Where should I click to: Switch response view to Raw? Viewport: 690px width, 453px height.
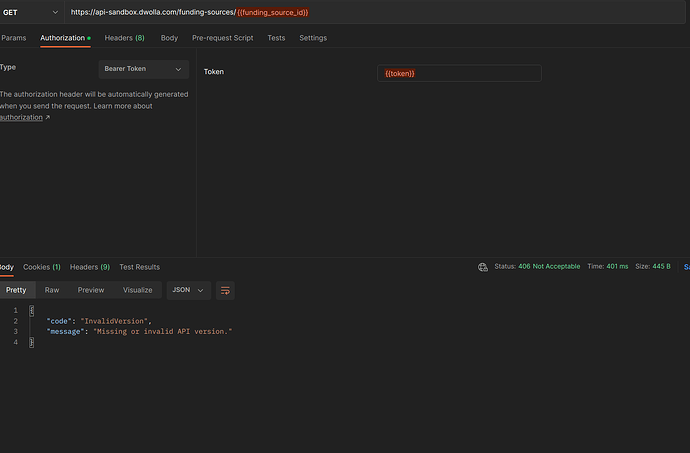[x=52, y=290]
